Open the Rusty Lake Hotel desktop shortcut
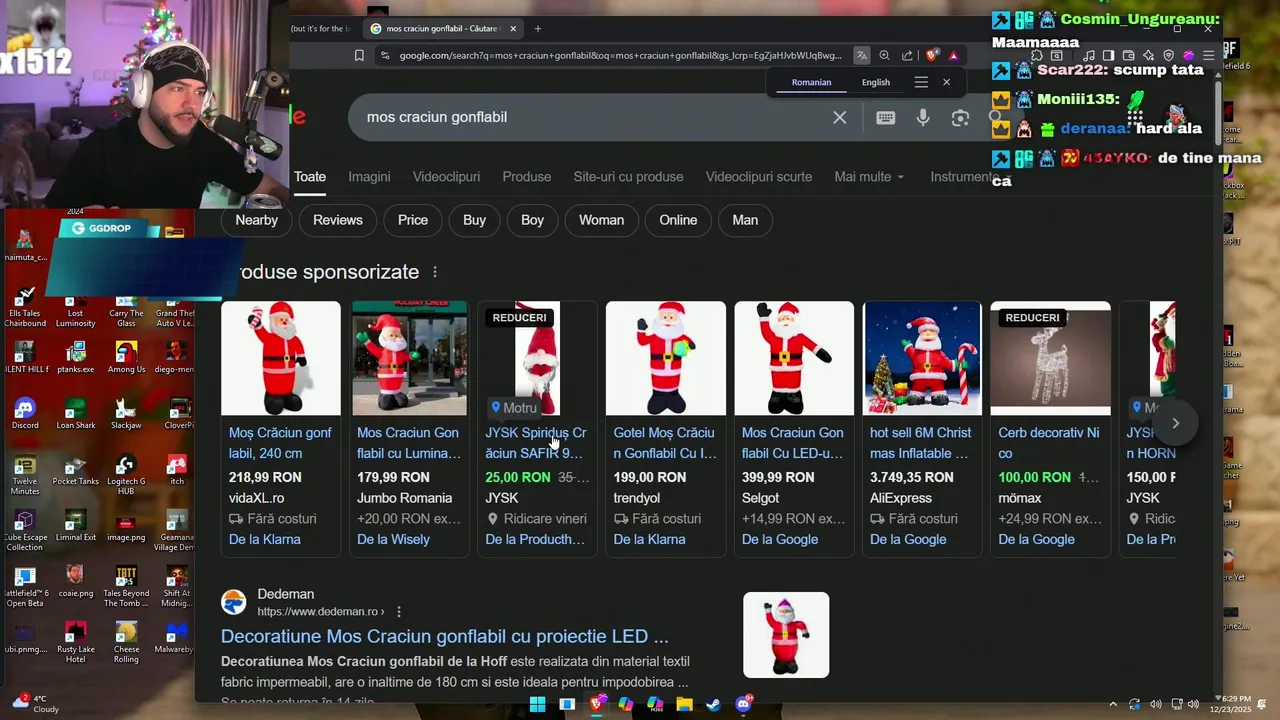This screenshot has height=720, width=1280. [76, 642]
